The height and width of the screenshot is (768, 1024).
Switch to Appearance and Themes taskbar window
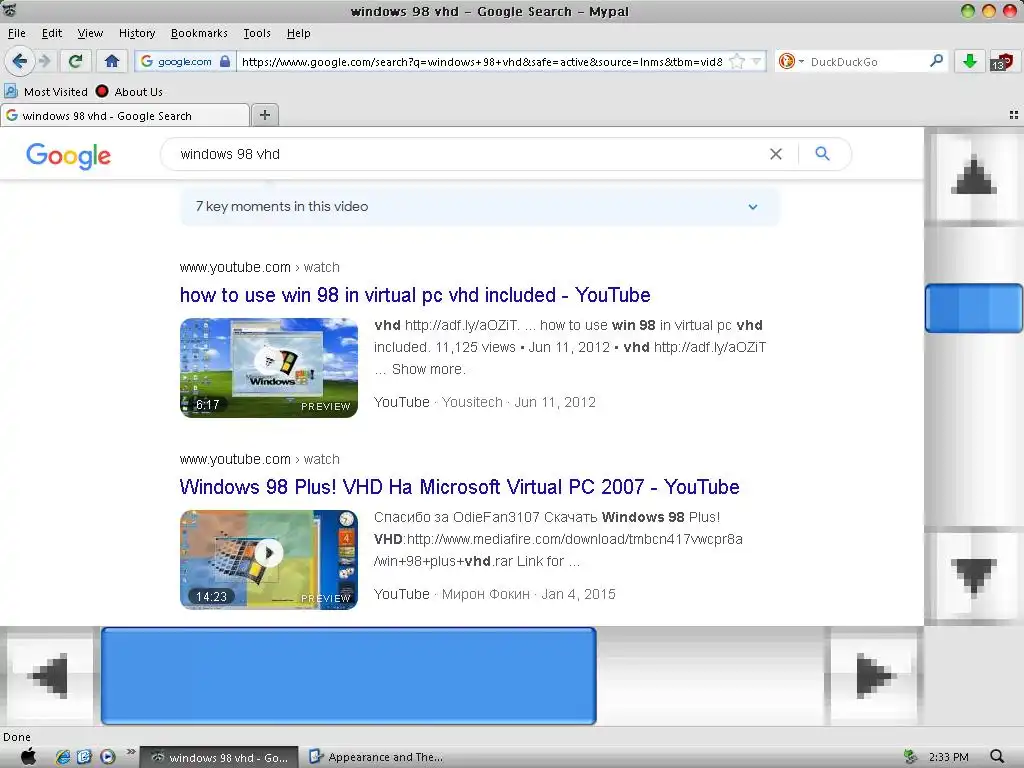[376, 758]
